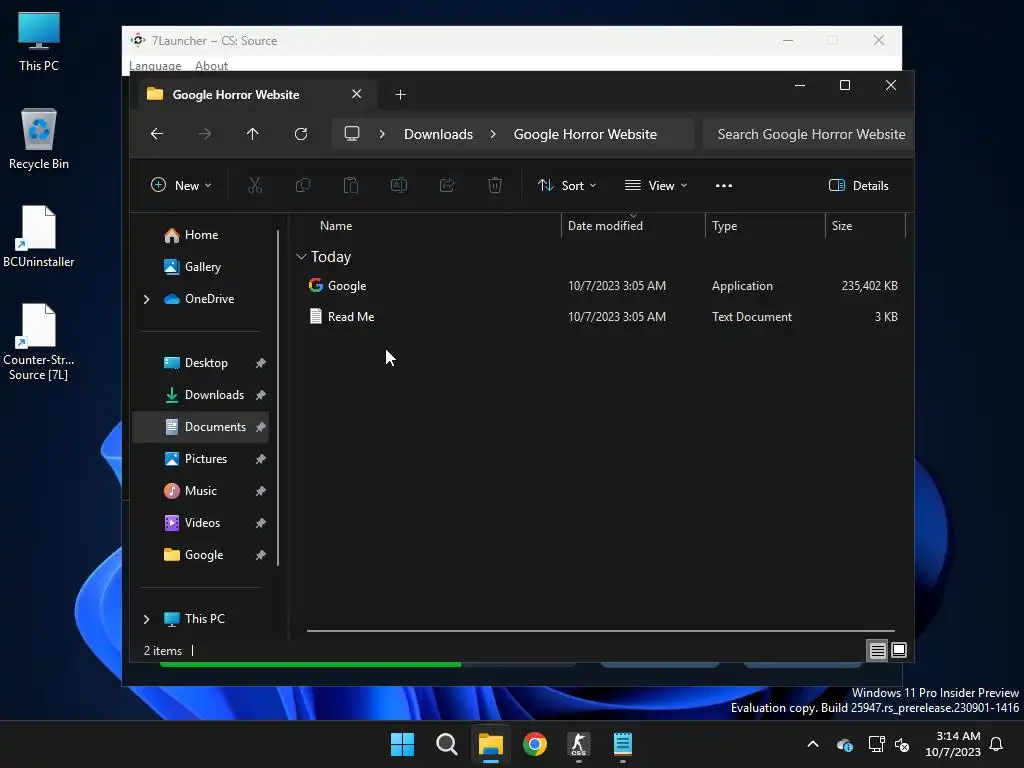
Task: Expand chevron after Downloads in address bar
Action: coord(493,134)
